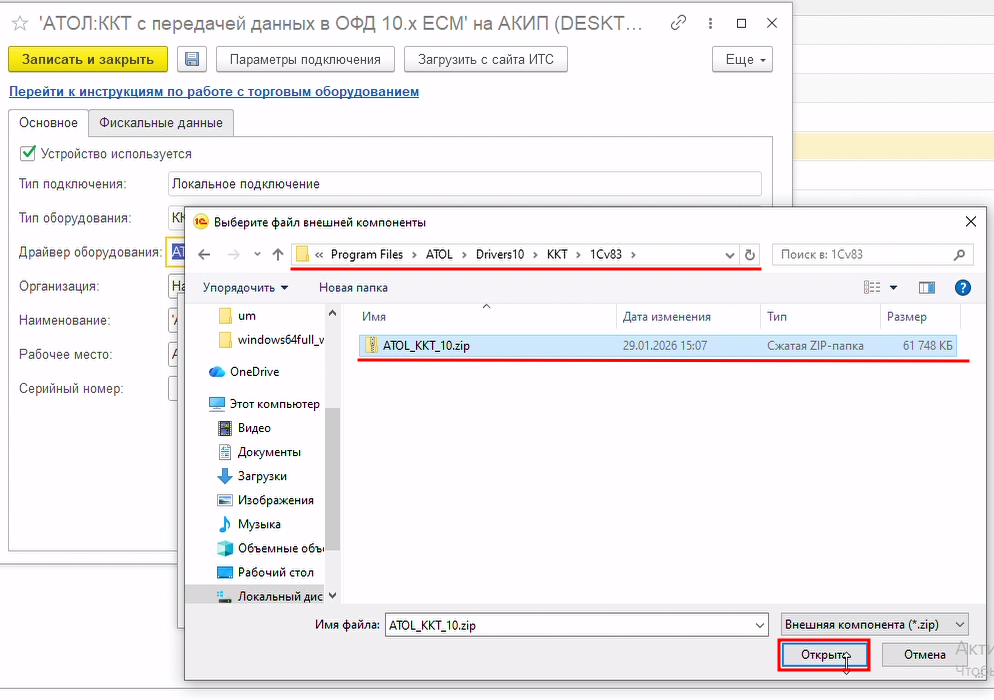Open file dialog help (question mark)
The width and height of the screenshot is (994, 700).
click(x=962, y=288)
